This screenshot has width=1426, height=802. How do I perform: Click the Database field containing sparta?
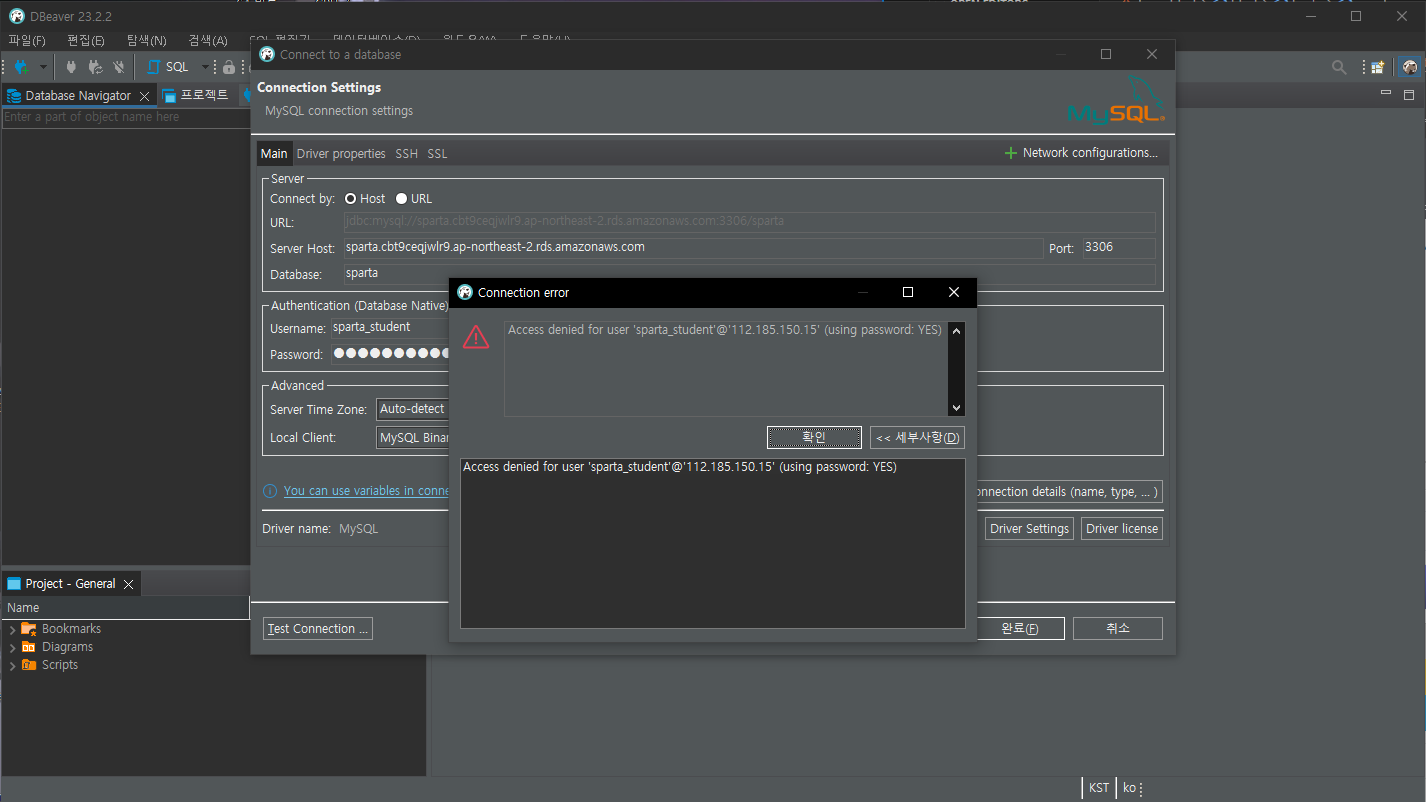pyautogui.click(x=748, y=274)
